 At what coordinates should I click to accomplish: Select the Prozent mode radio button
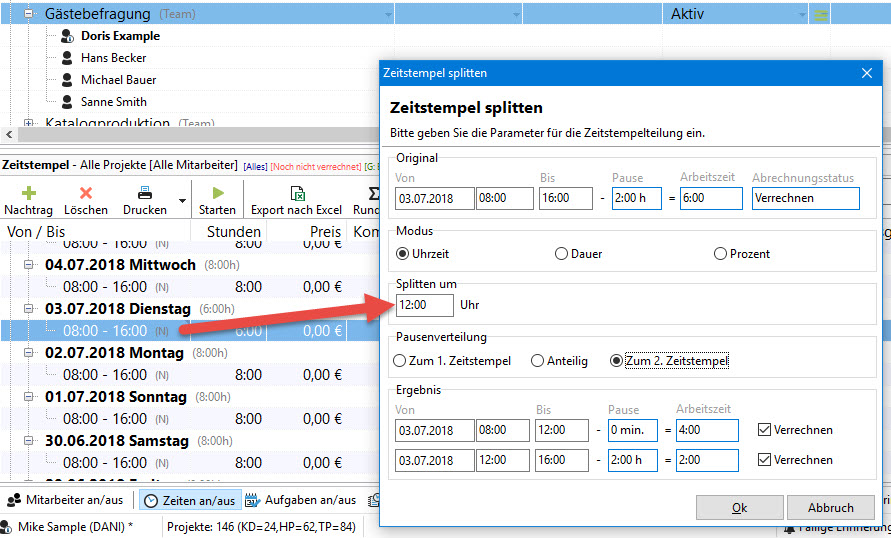pos(720,254)
